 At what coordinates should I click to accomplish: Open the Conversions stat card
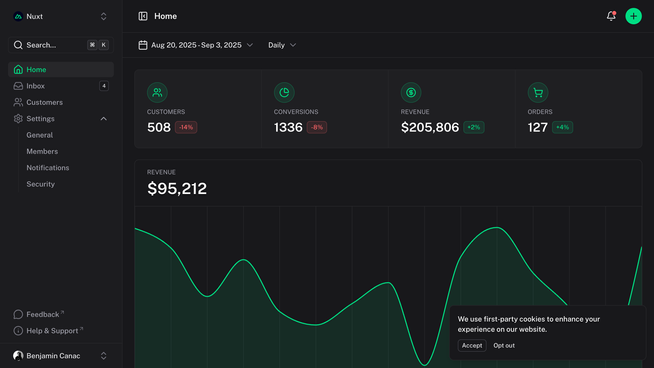point(324,109)
